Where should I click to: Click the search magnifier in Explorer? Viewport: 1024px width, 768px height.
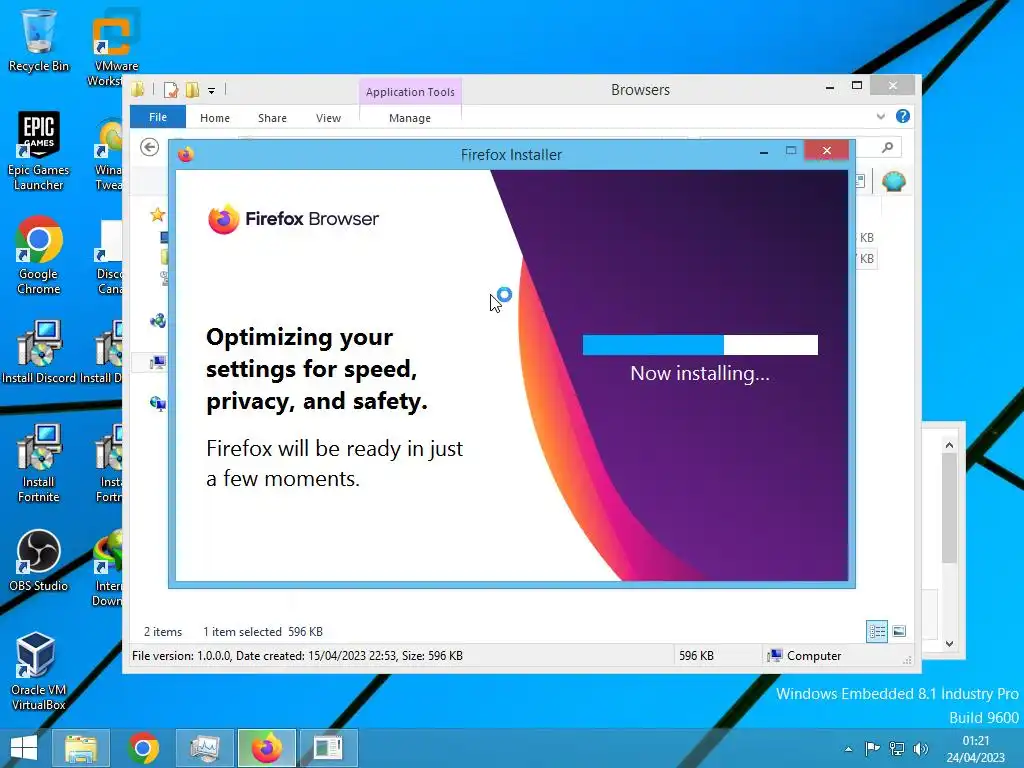click(887, 148)
